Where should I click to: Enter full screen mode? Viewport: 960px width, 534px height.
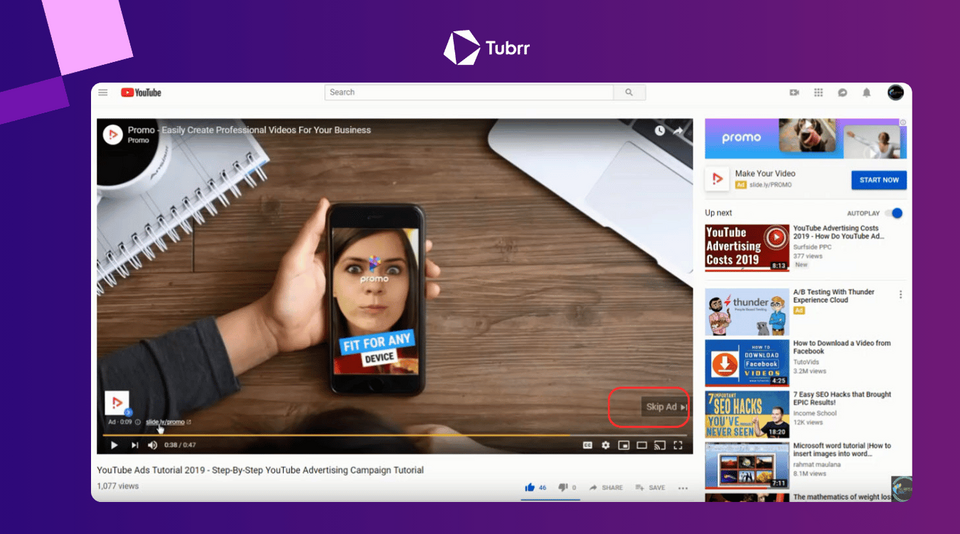[x=678, y=445]
